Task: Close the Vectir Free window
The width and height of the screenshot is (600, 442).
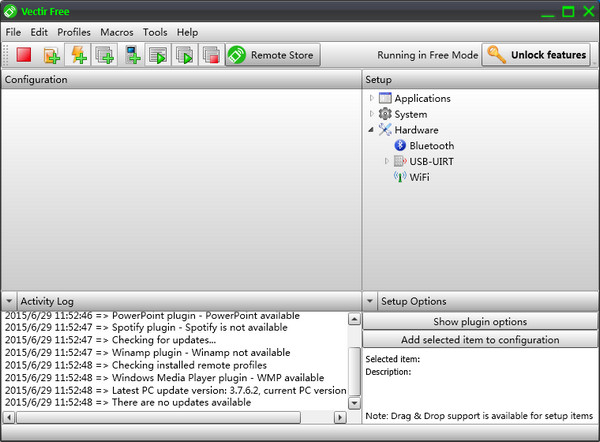Action: click(x=589, y=11)
